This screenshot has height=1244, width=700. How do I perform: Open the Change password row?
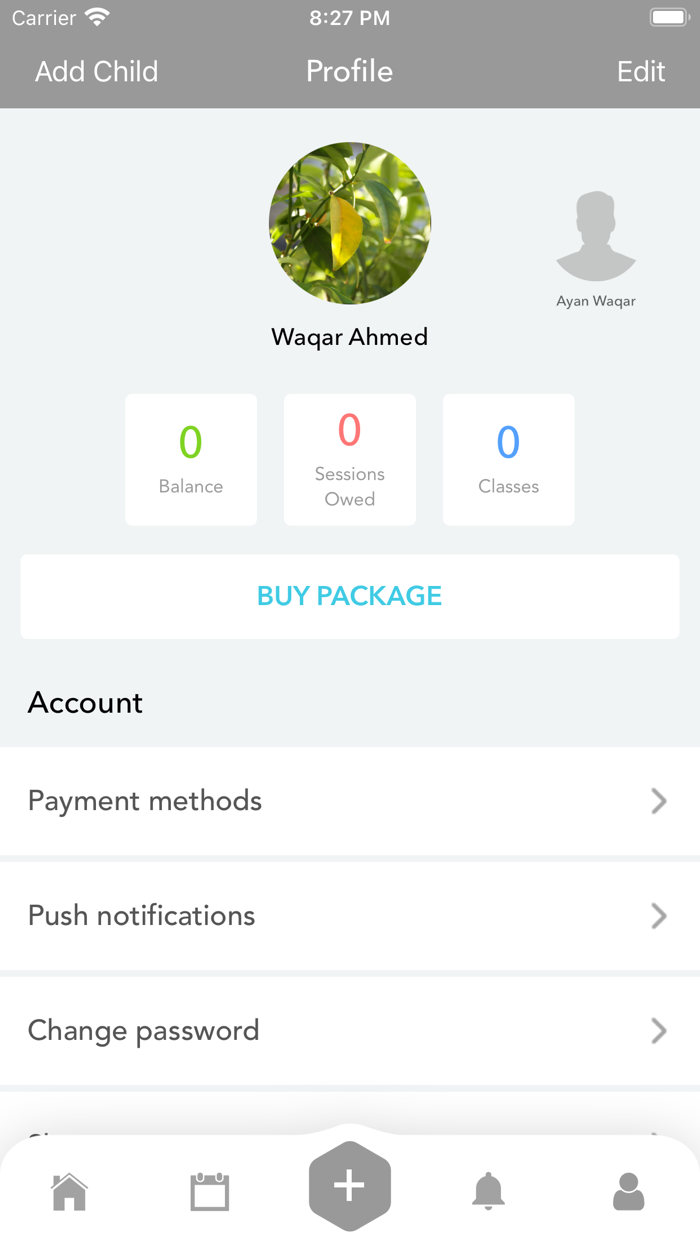[300, 1031]
